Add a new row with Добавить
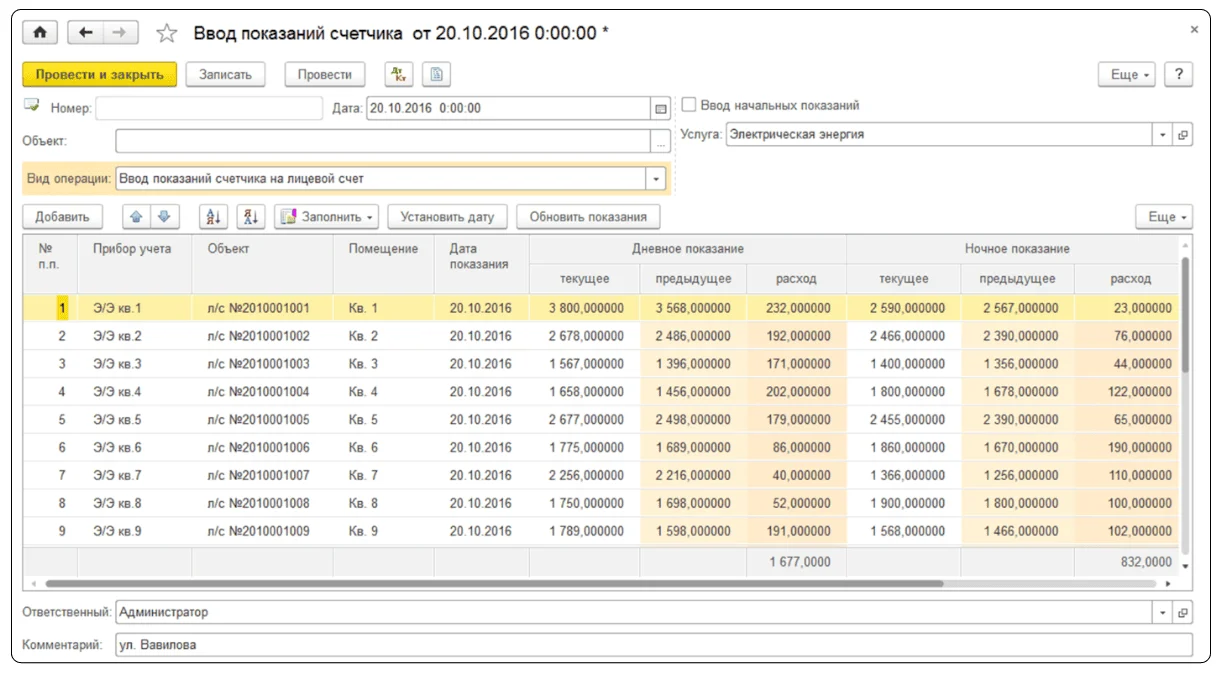The width and height of the screenshot is (1223, 676). click(62, 216)
